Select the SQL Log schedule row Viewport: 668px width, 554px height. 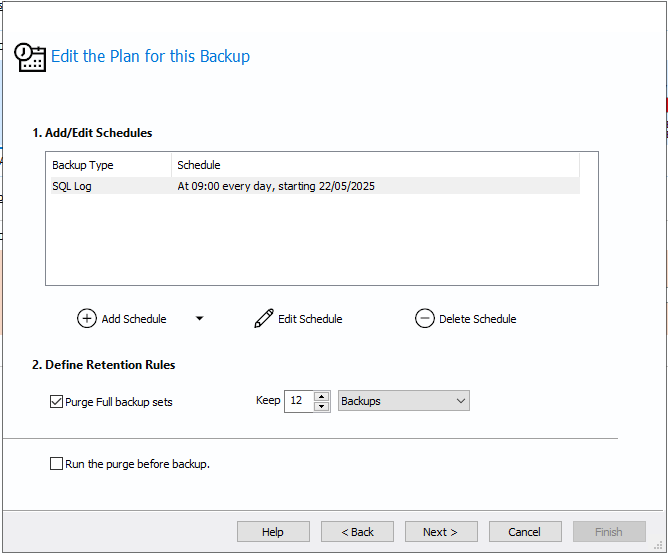[x=315, y=186]
